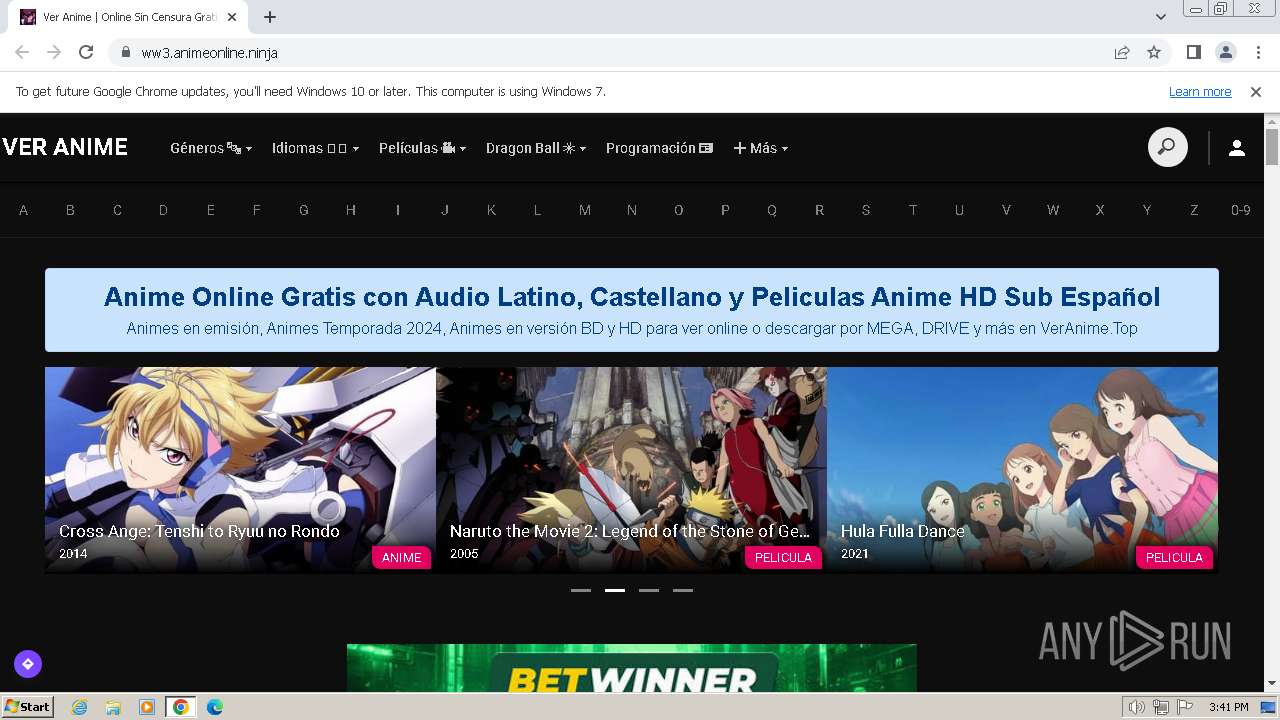
Task: Reload the page with the refresh icon
Action: (x=86, y=53)
